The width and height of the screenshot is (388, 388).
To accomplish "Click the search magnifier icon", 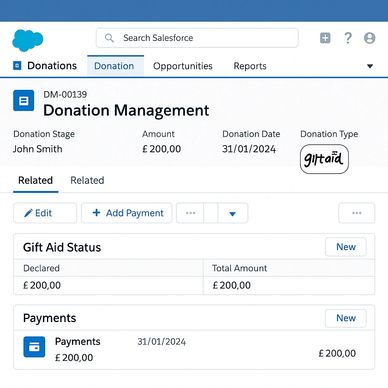I will (109, 38).
